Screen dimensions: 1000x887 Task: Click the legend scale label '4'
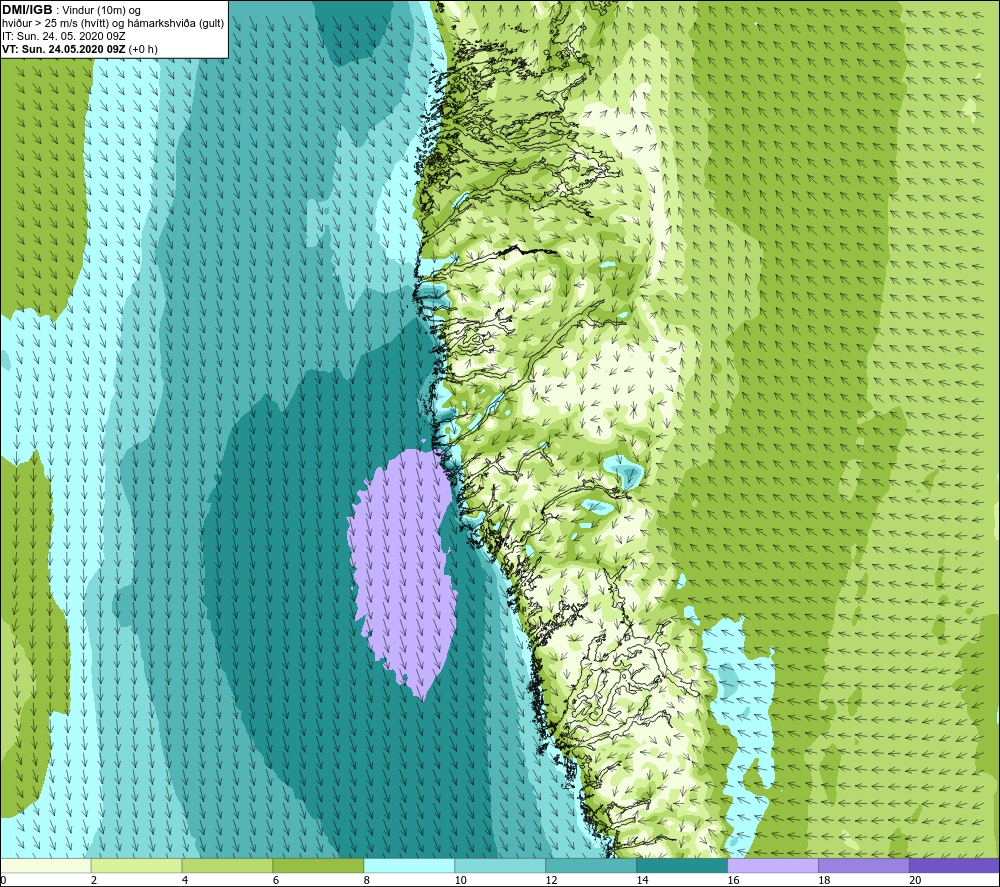pyautogui.click(x=185, y=880)
